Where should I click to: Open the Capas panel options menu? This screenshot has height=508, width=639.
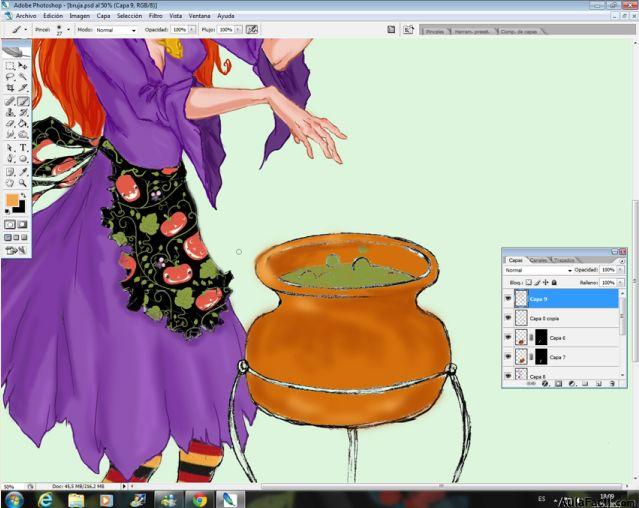pos(622,261)
